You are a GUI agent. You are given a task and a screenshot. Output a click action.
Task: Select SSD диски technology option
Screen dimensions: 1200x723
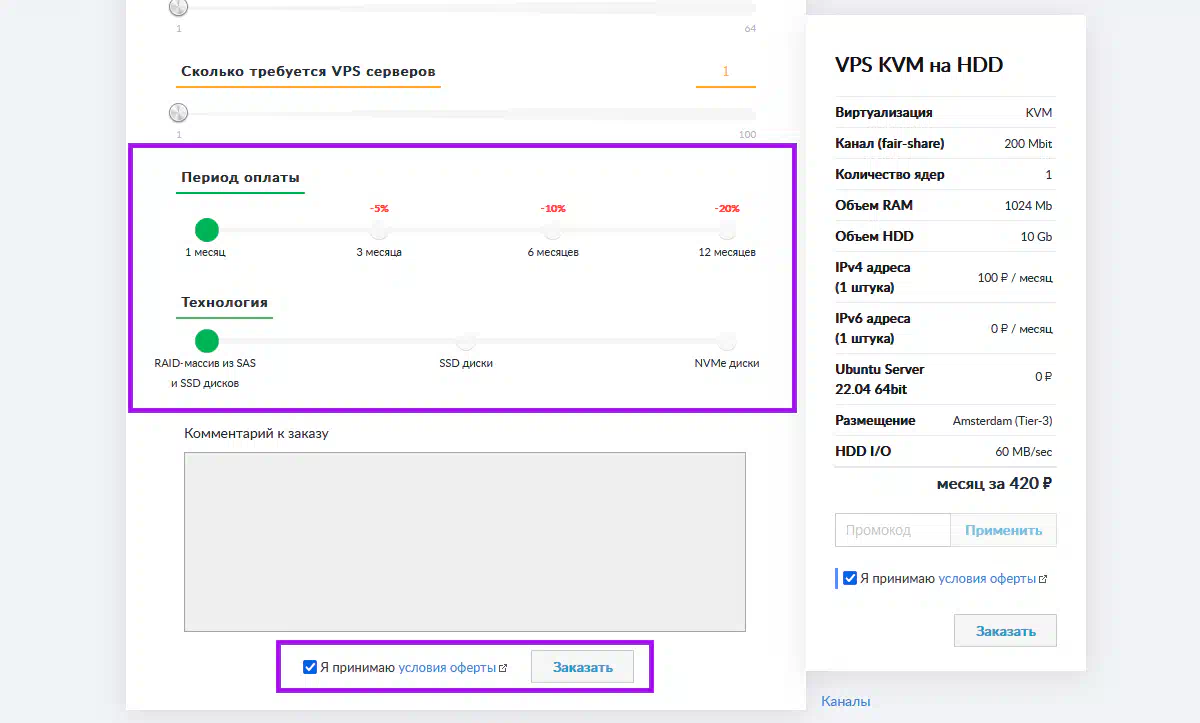pos(466,341)
